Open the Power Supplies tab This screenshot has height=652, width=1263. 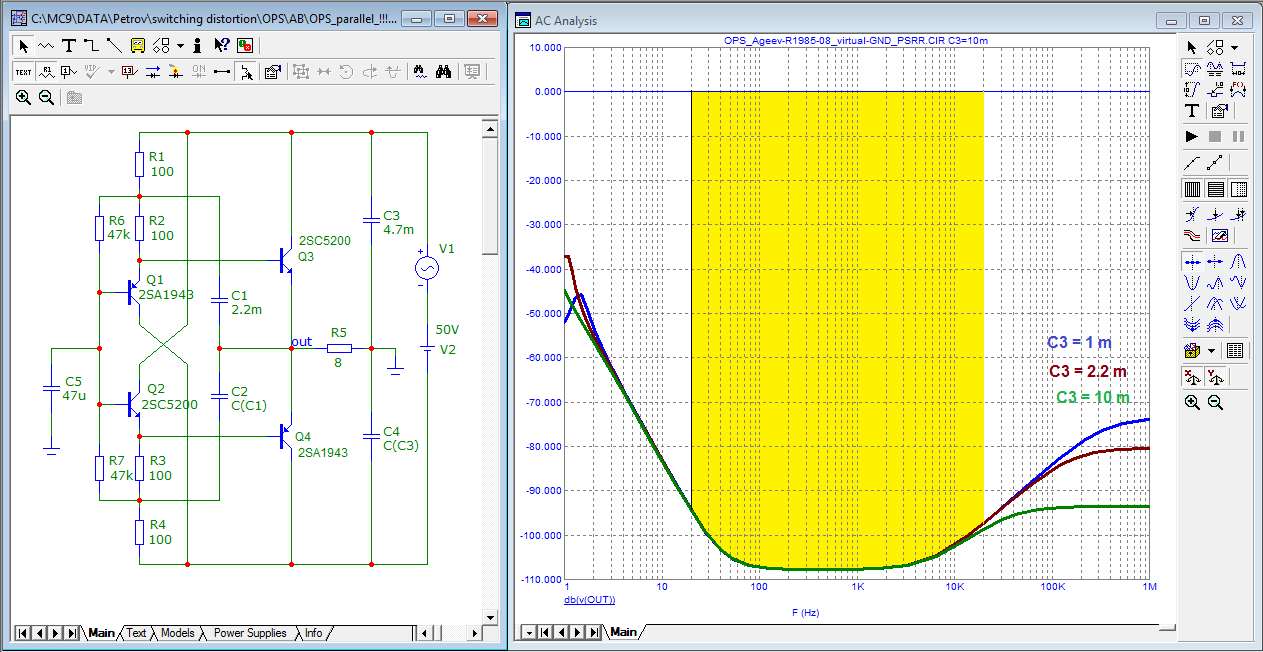(249, 633)
